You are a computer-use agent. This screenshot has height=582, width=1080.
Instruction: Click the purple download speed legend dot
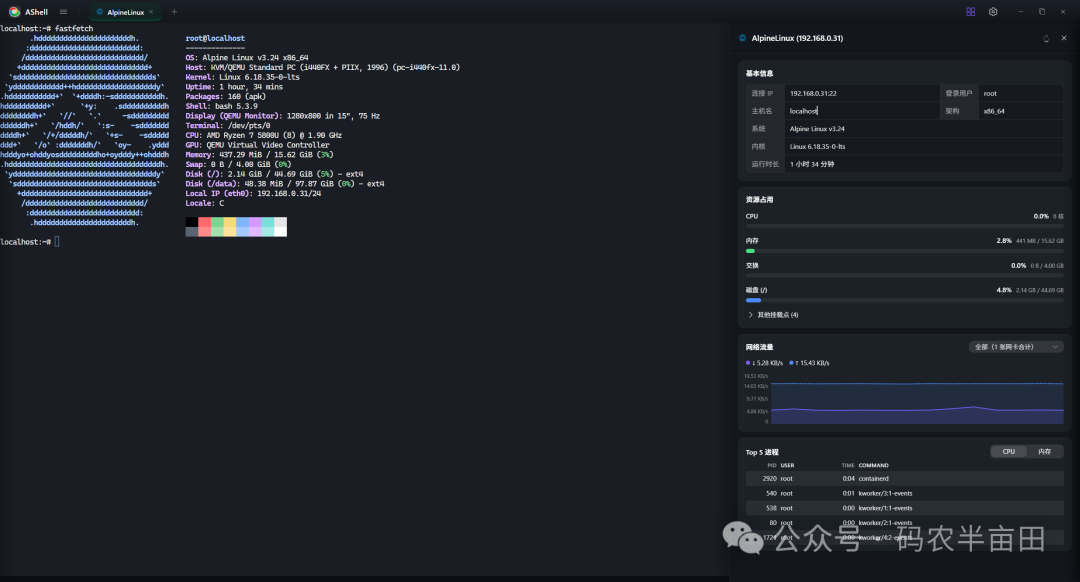[x=748, y=363]
